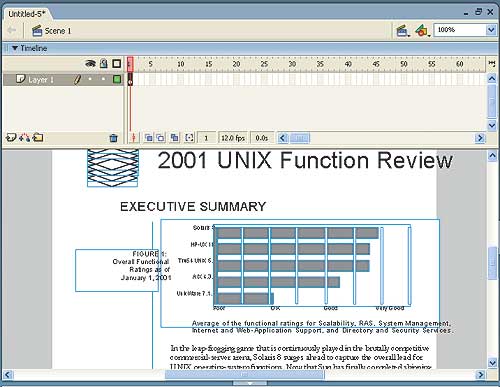Click the Very Good axis label
The image size is (500, 387).
click(390, 308)
